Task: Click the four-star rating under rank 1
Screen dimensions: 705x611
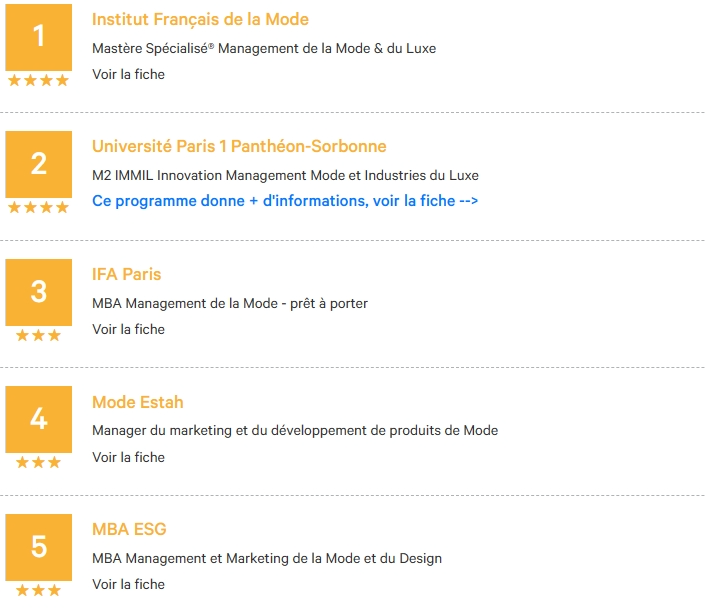Action: (38, 80)
